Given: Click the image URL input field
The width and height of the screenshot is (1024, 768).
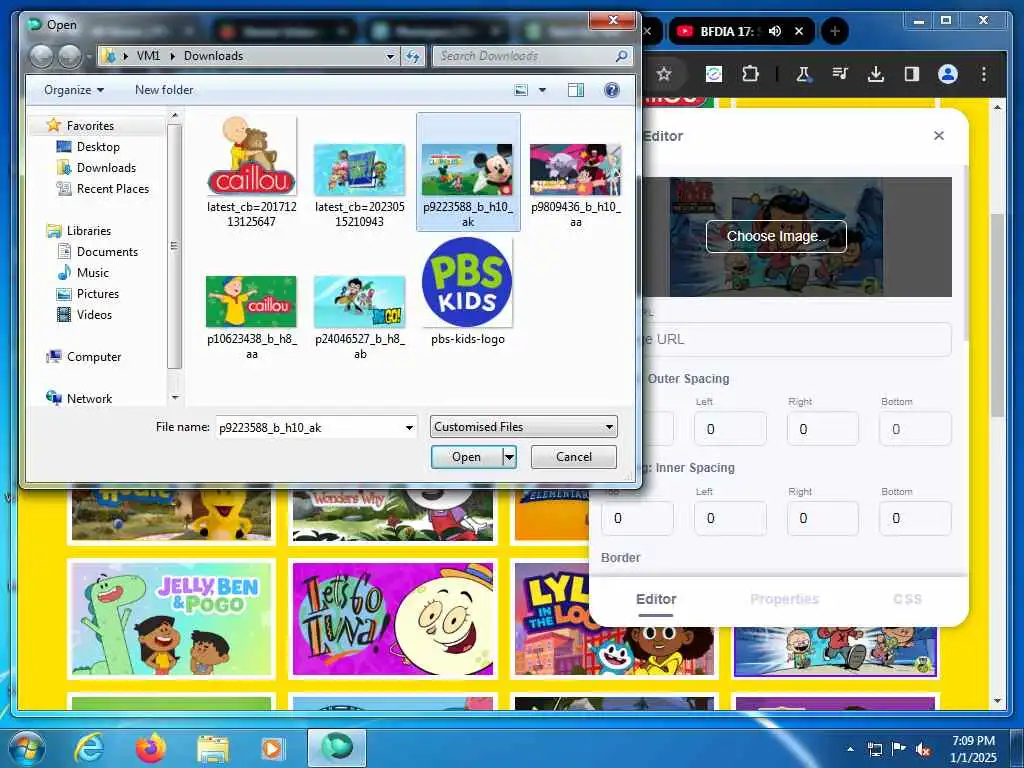Looking at the screenshot, I should coord(795,340).
